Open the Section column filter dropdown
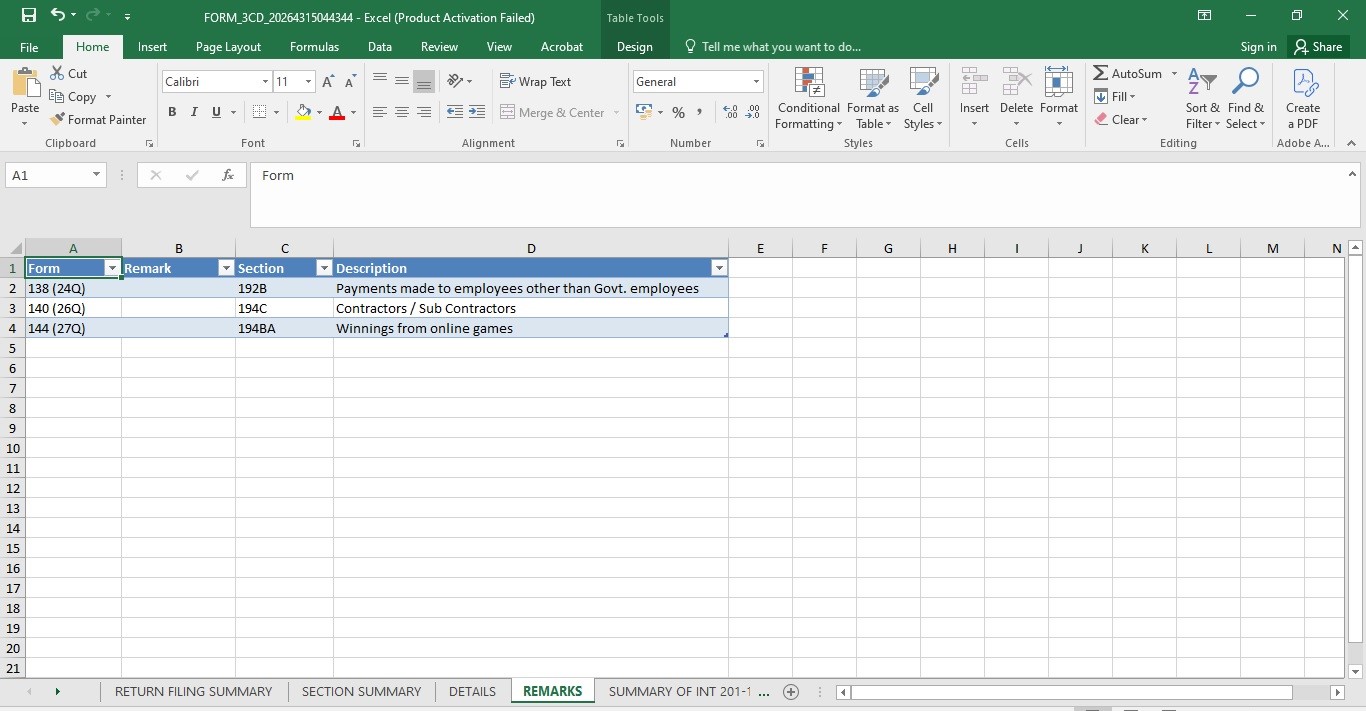Screen dimensions: 1366x711 click(x=324, y=268)
